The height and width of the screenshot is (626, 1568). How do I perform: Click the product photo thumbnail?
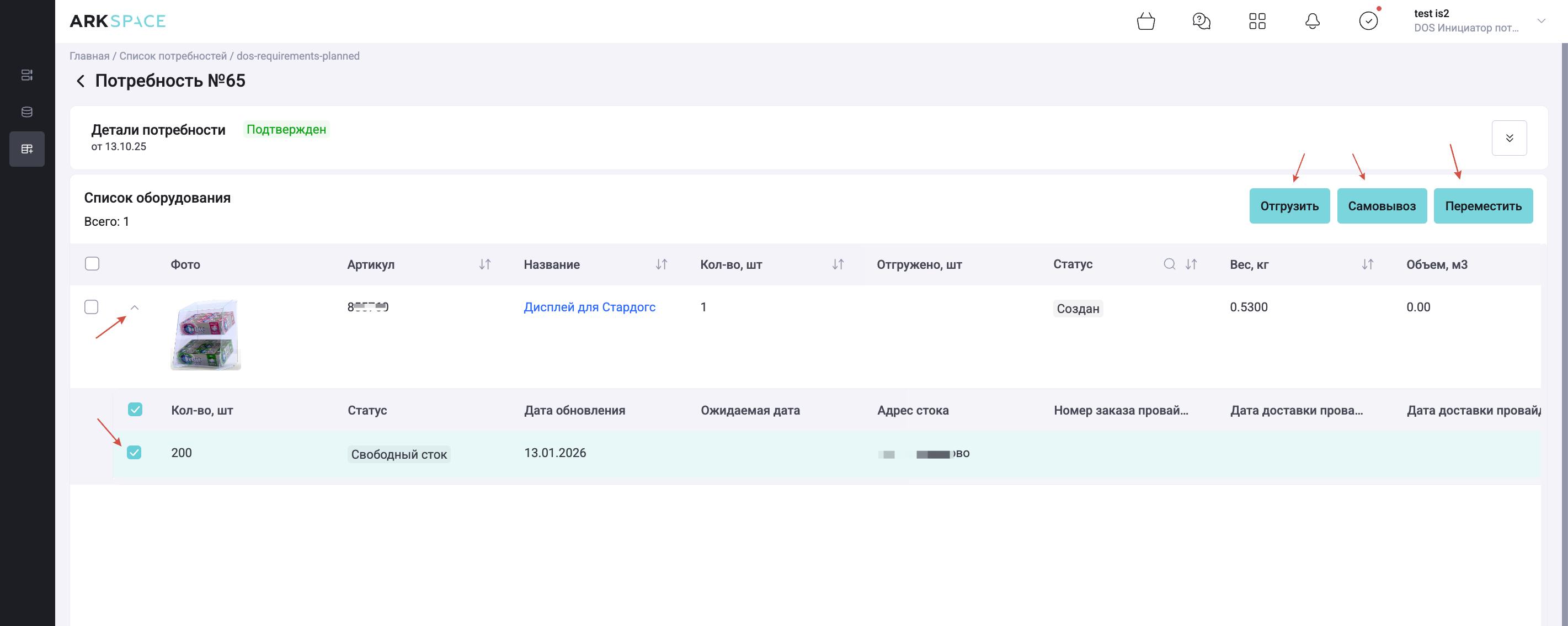(x=206, y=335)
